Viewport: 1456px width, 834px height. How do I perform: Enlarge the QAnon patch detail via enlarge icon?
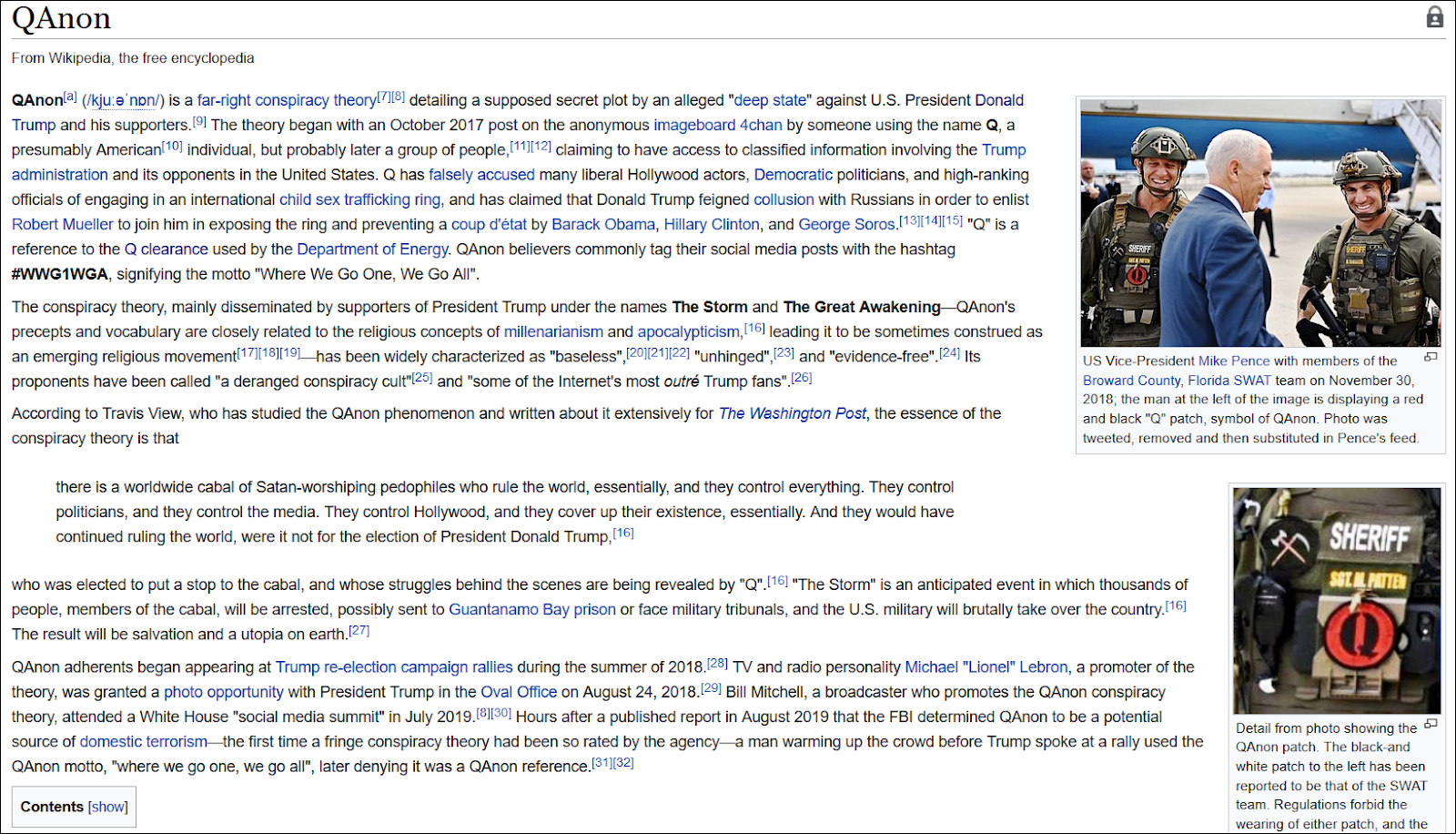[x=1431, y=725]
